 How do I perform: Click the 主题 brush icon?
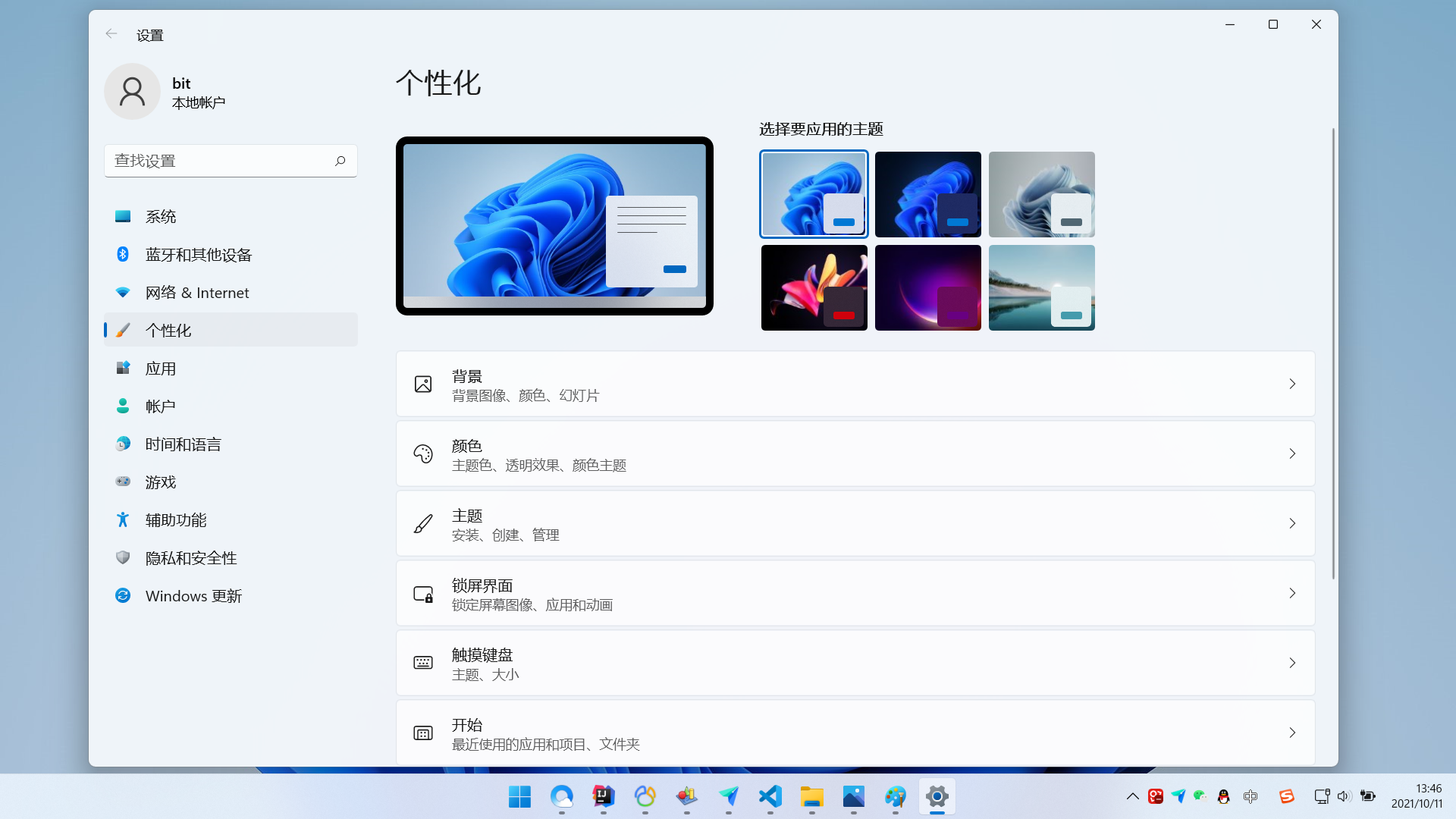point(423,523)
